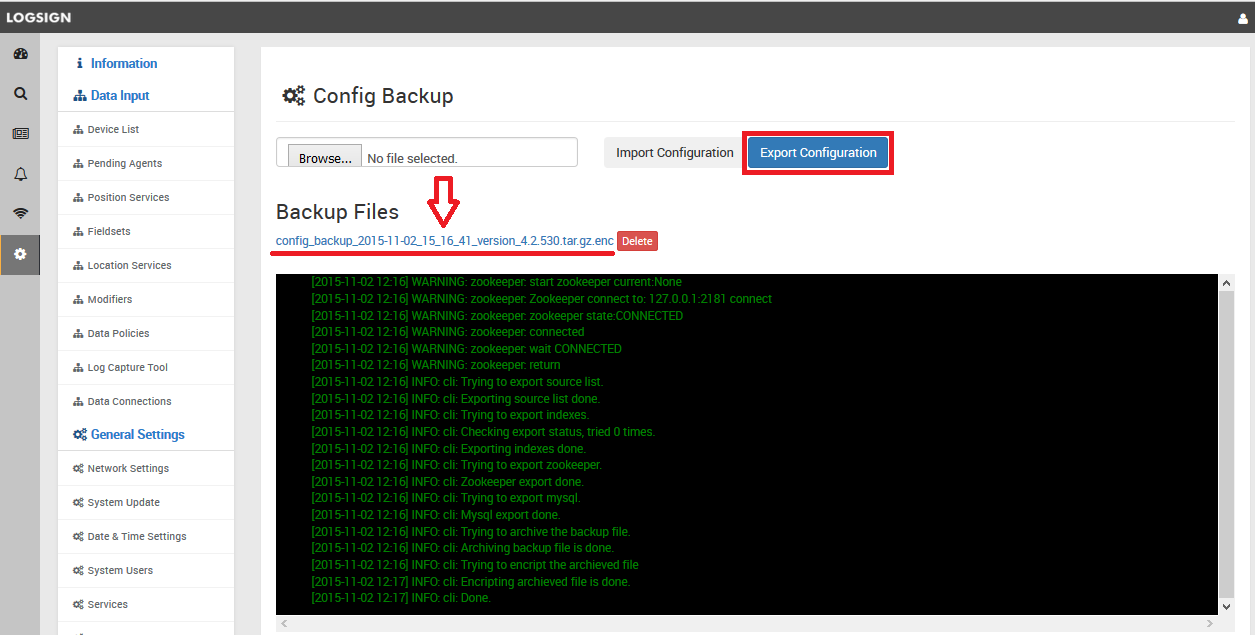Click Import Configuration button
This screenshot has height=635, width=1255.
tap(675, 153)
